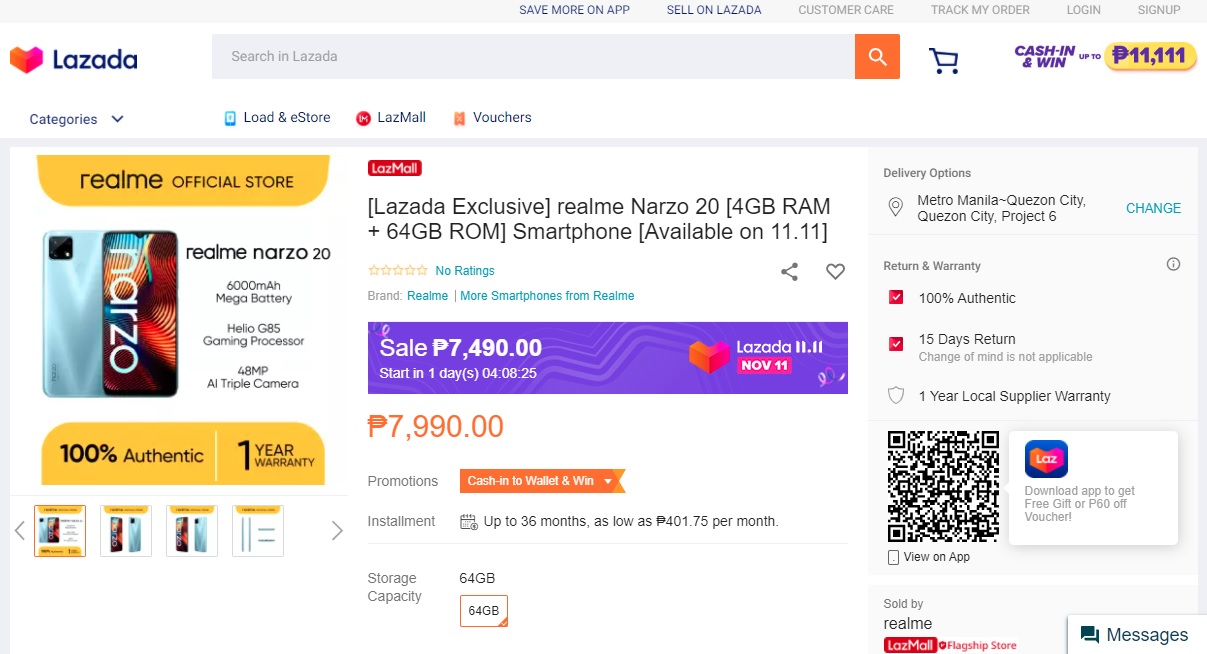Show next product thumbnails arrow

(x=337, y=530)
